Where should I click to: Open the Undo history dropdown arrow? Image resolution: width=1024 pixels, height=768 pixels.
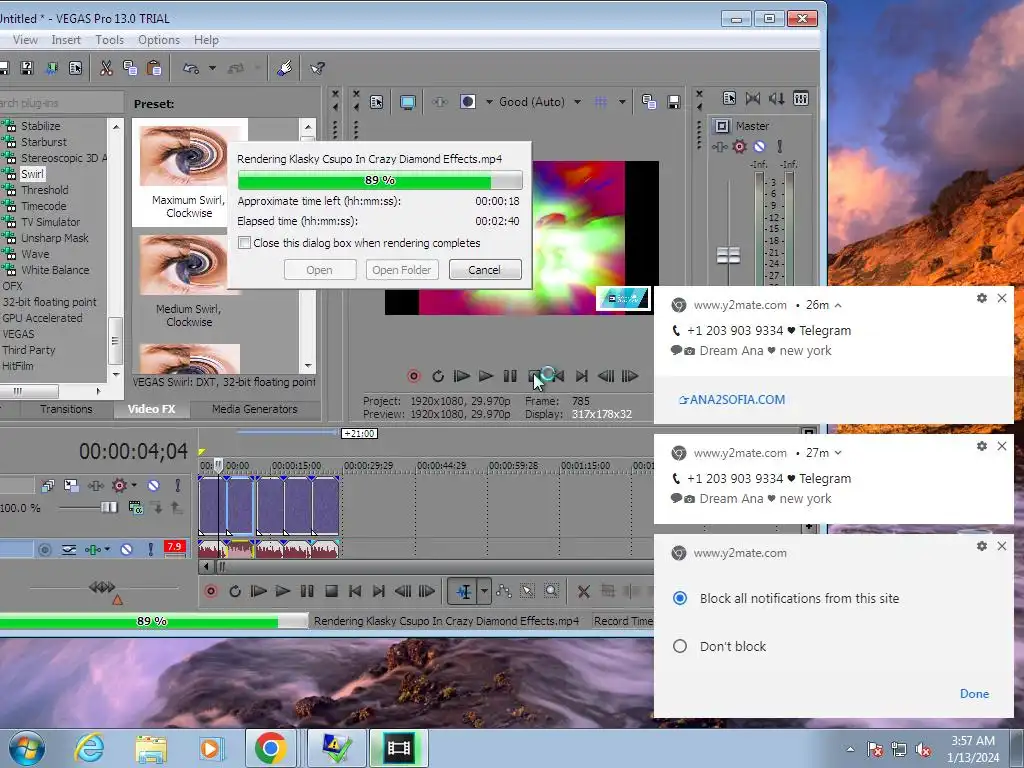(212, 68)
